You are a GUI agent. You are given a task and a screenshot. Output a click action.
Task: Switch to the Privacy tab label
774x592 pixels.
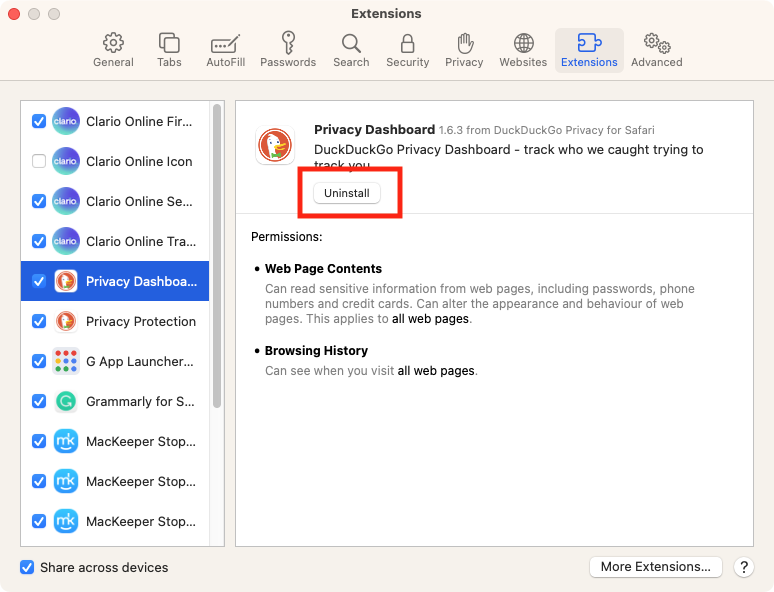pyautogui.click(x=464, y=62)
